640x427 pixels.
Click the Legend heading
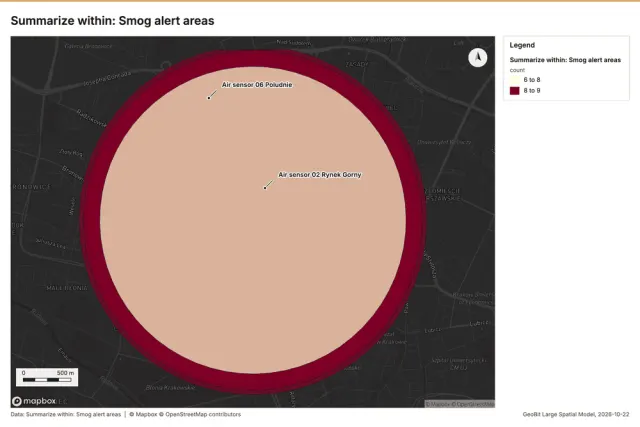(x=522, y=45)
